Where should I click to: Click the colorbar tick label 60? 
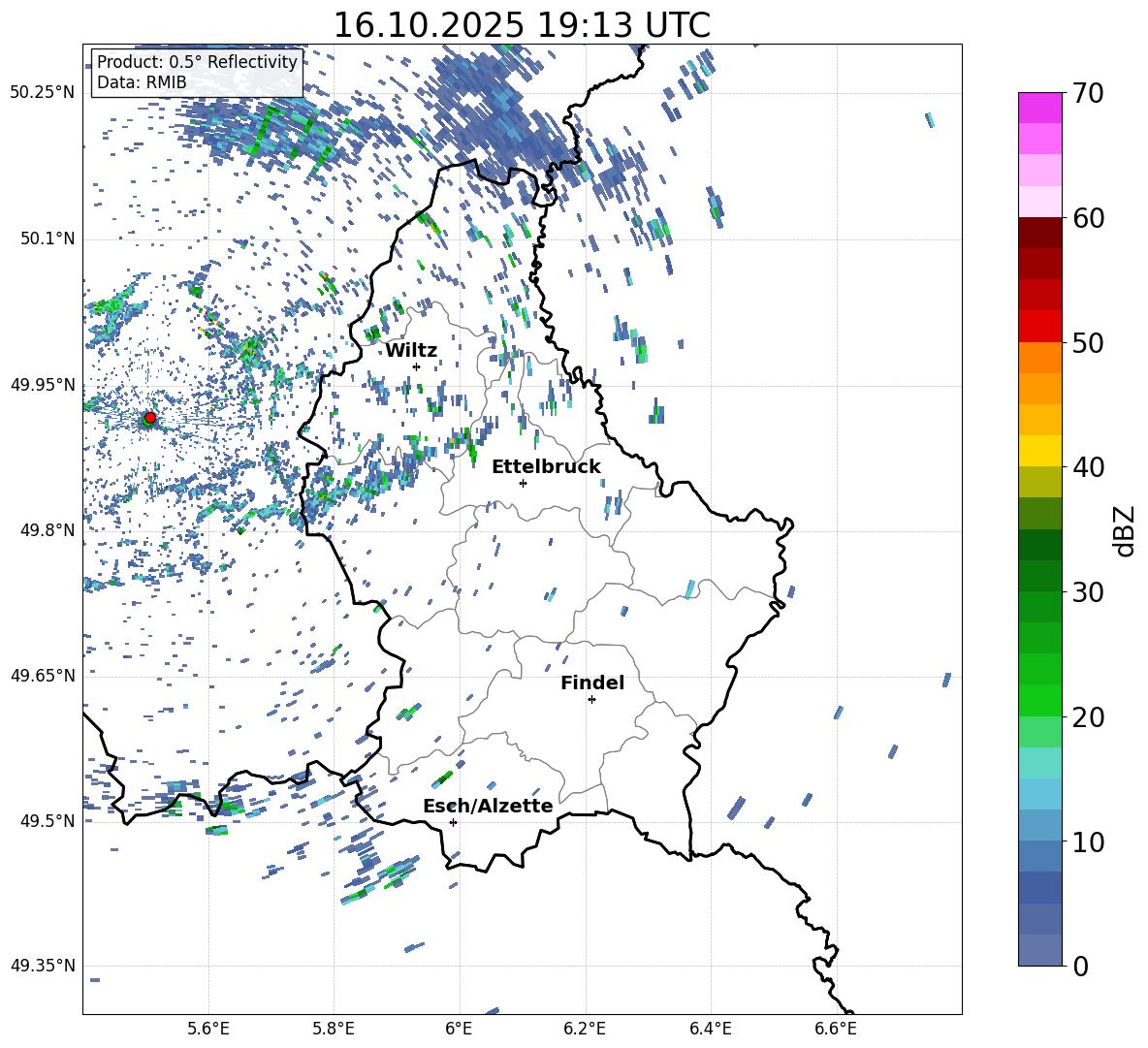tap(1089, 217)
